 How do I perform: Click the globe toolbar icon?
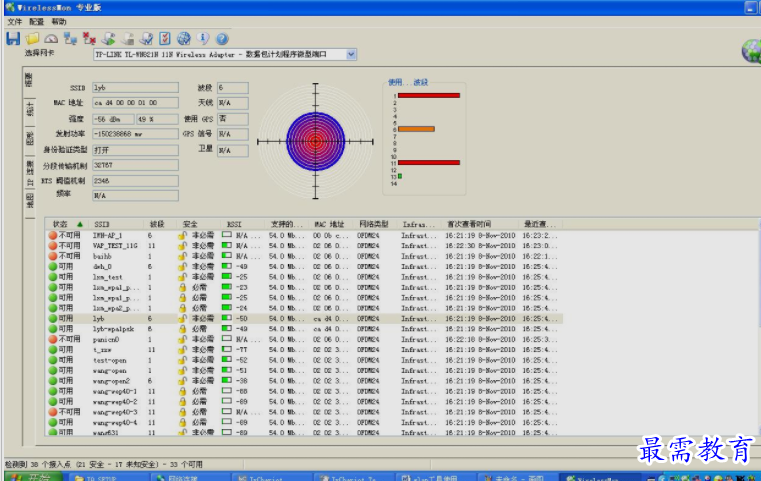point(184,38)
